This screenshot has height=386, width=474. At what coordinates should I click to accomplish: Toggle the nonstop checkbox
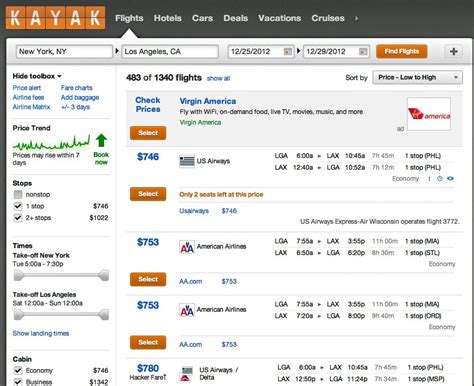click(18, 194)
